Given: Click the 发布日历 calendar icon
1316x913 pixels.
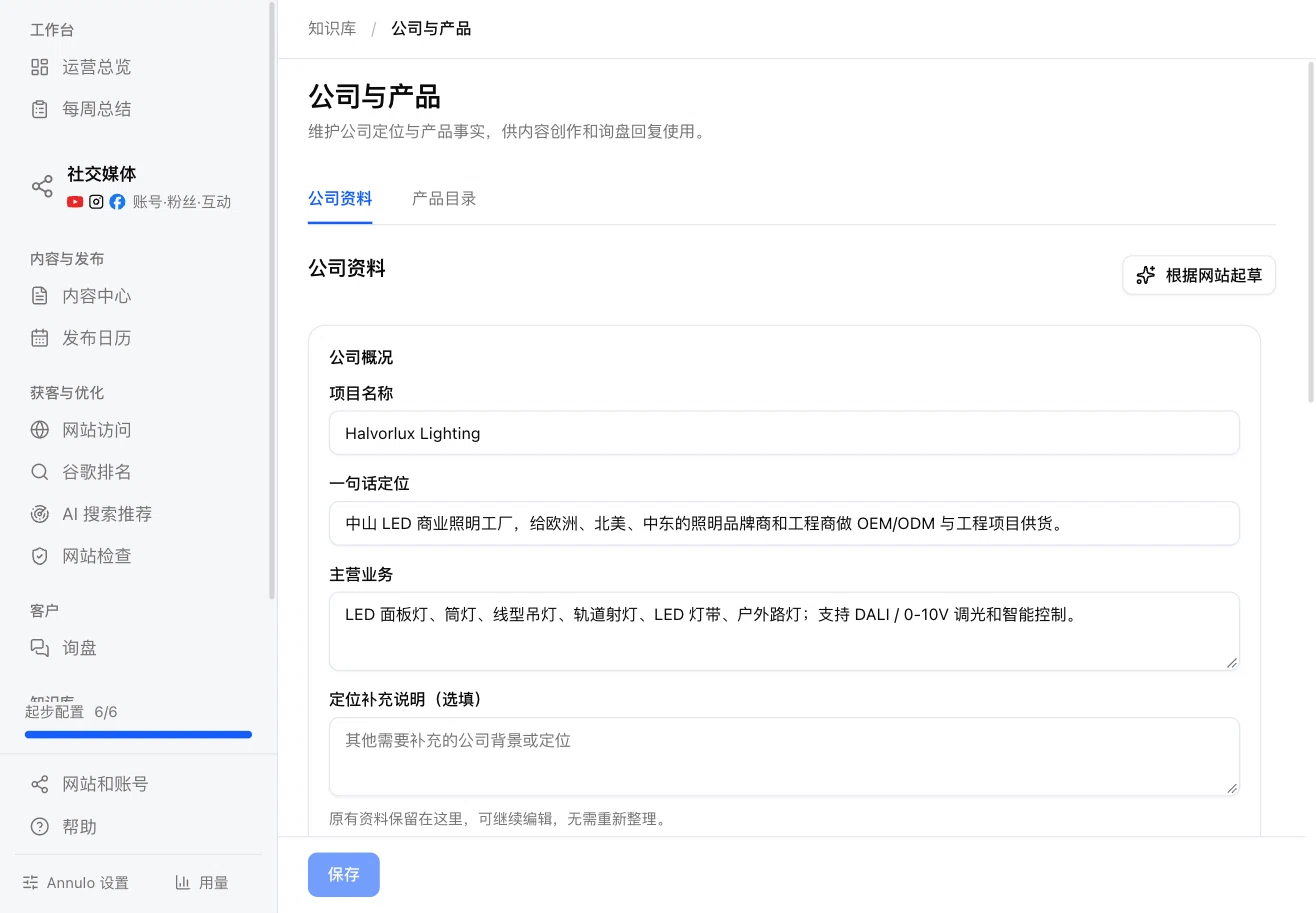Looking at the screenshot, I should tap(40, 338).
